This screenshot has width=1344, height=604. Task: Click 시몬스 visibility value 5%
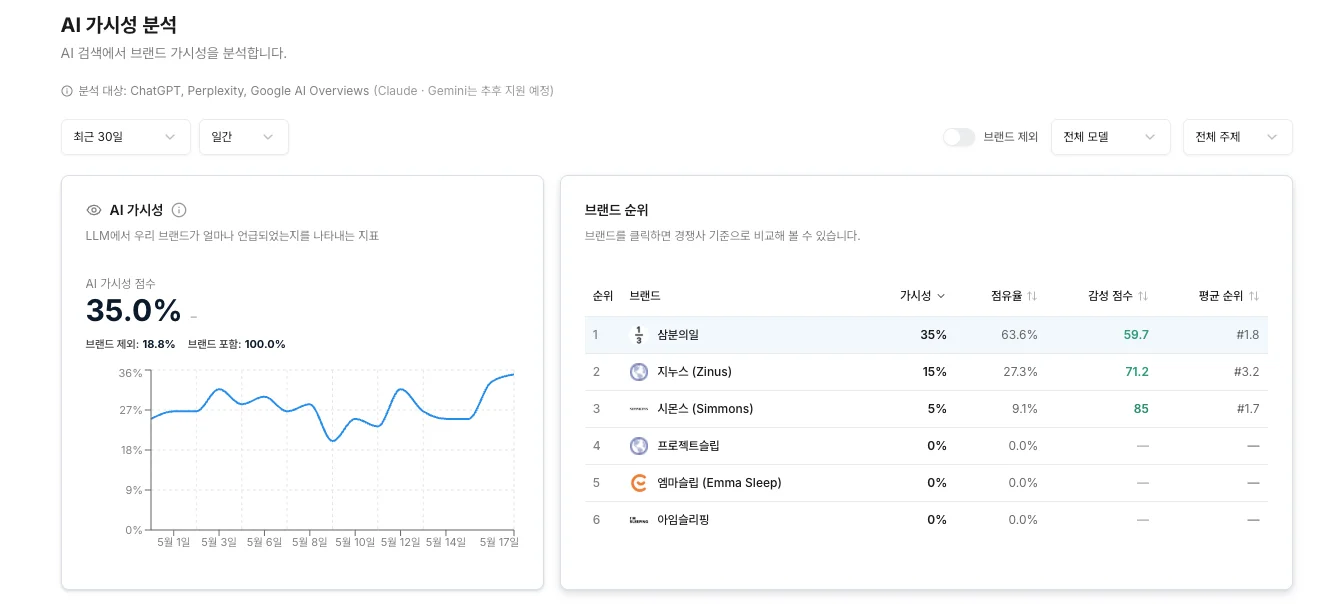coord(937,409)
